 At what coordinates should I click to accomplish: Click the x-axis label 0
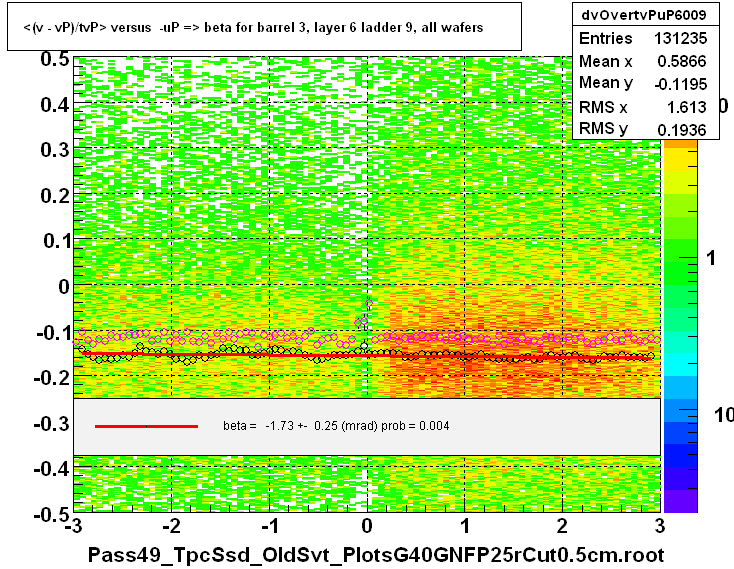pyautogui.click(x=367, y=526)
